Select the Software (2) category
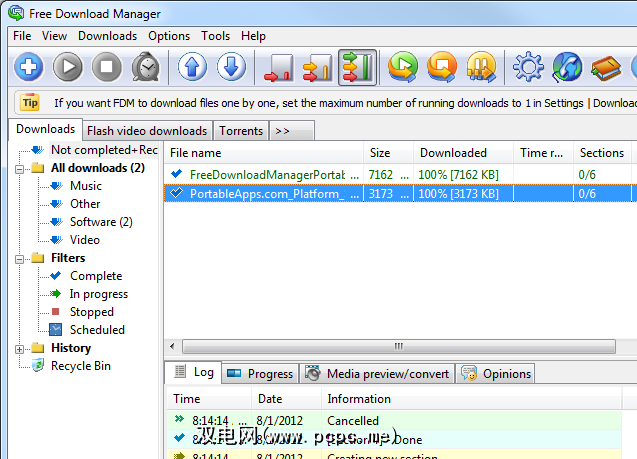637x459 pixels. click(101, 222)
